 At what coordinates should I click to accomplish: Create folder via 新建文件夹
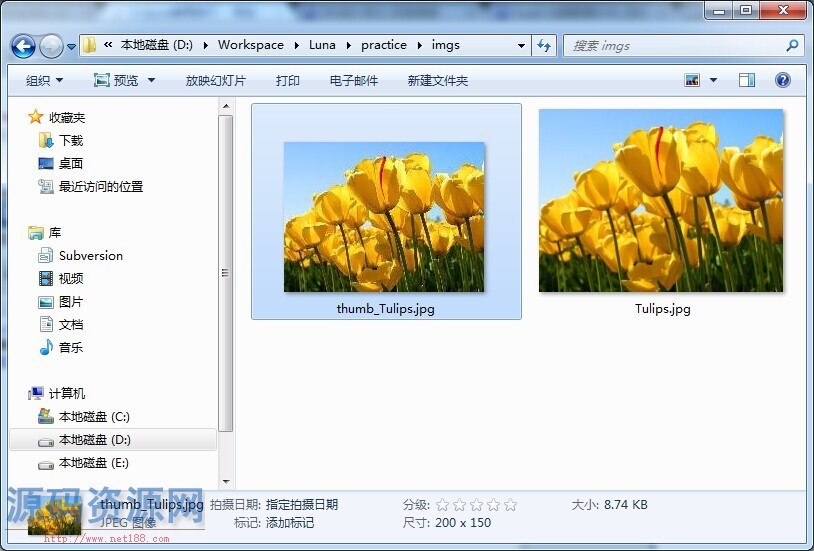(438, 80)
